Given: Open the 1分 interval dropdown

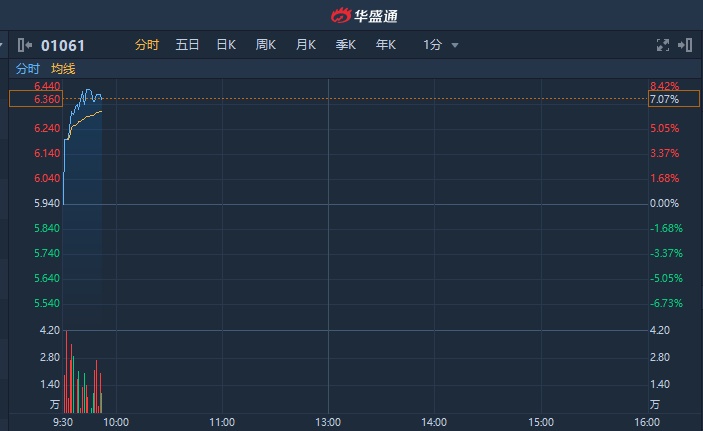Looking at the screenshot, I should (x=432, y=45).
